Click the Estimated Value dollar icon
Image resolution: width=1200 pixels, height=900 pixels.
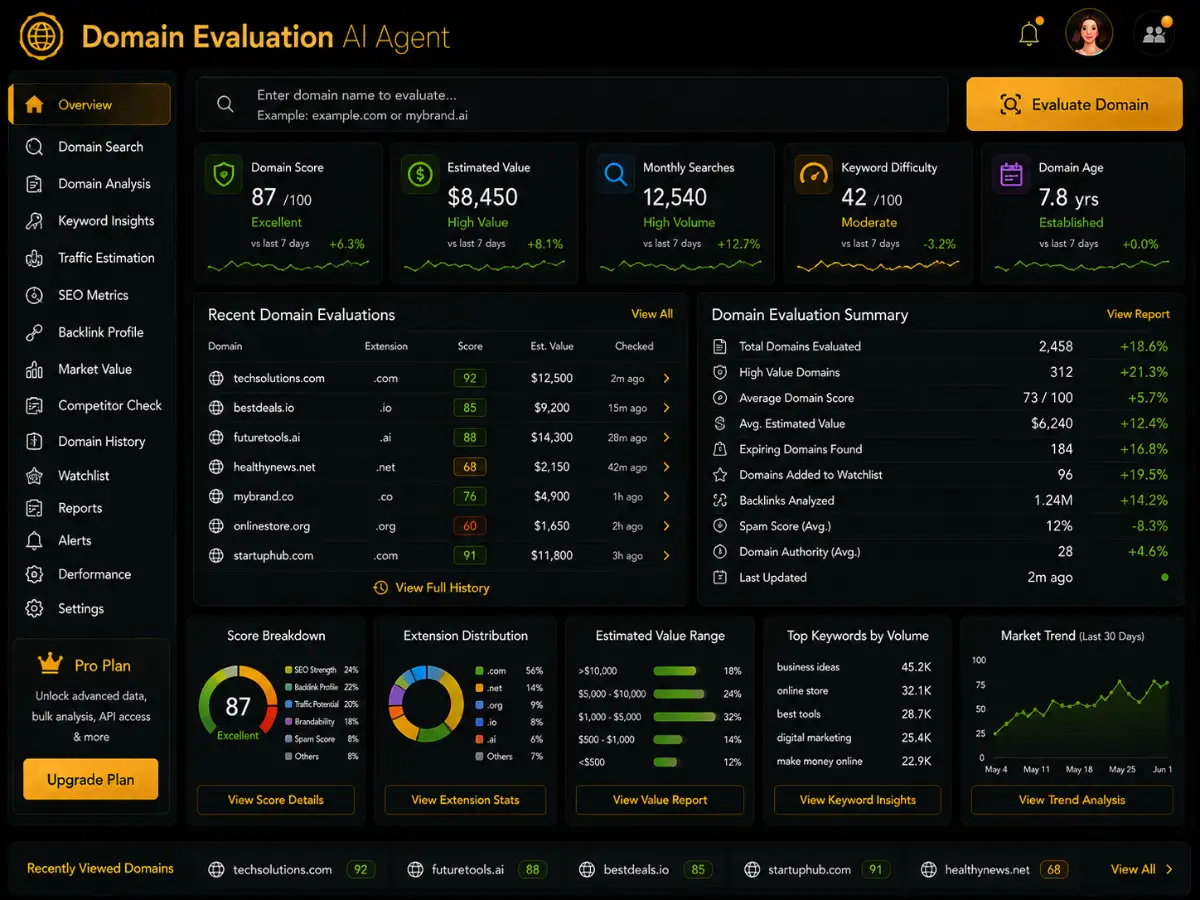coord(419,175)
